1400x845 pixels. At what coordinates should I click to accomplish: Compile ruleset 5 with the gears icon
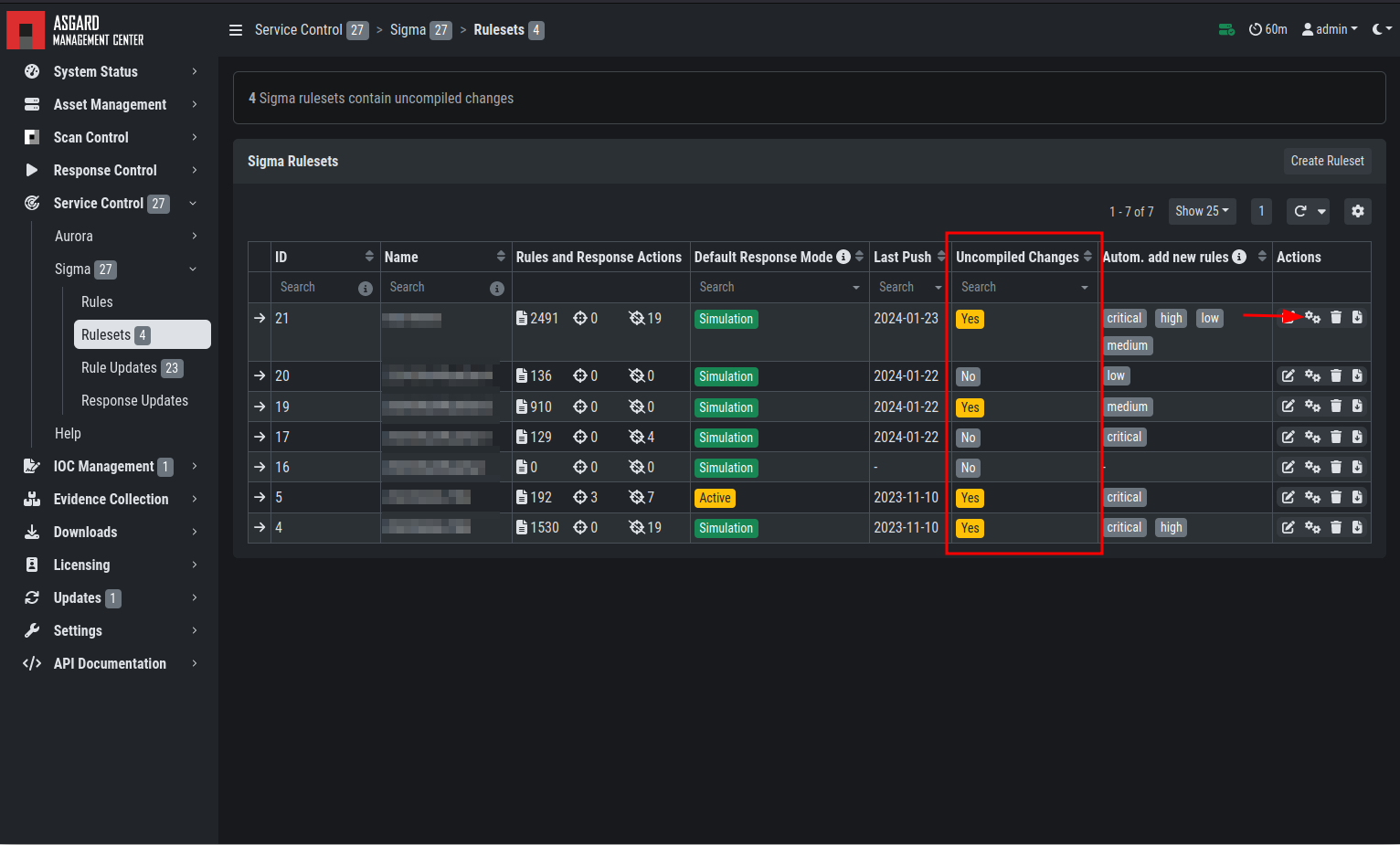pyautogui.click(x=1312, y=498)
